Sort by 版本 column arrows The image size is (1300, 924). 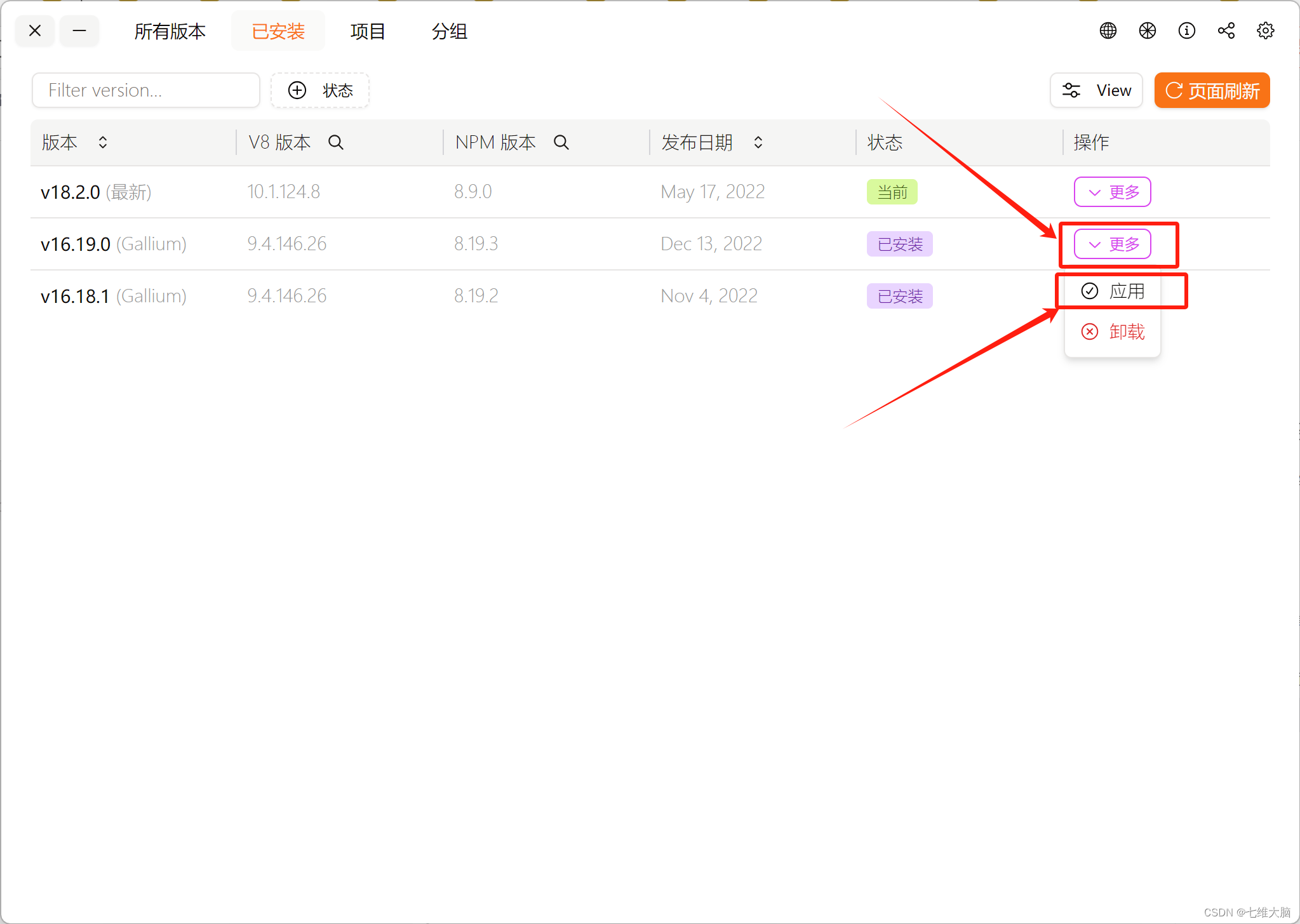[103, 142]
